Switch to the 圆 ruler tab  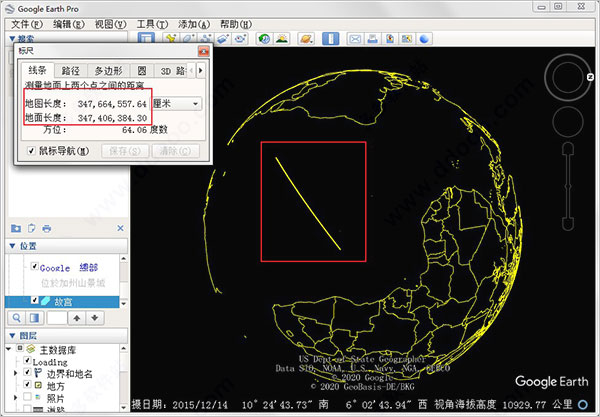pos(142,71)
